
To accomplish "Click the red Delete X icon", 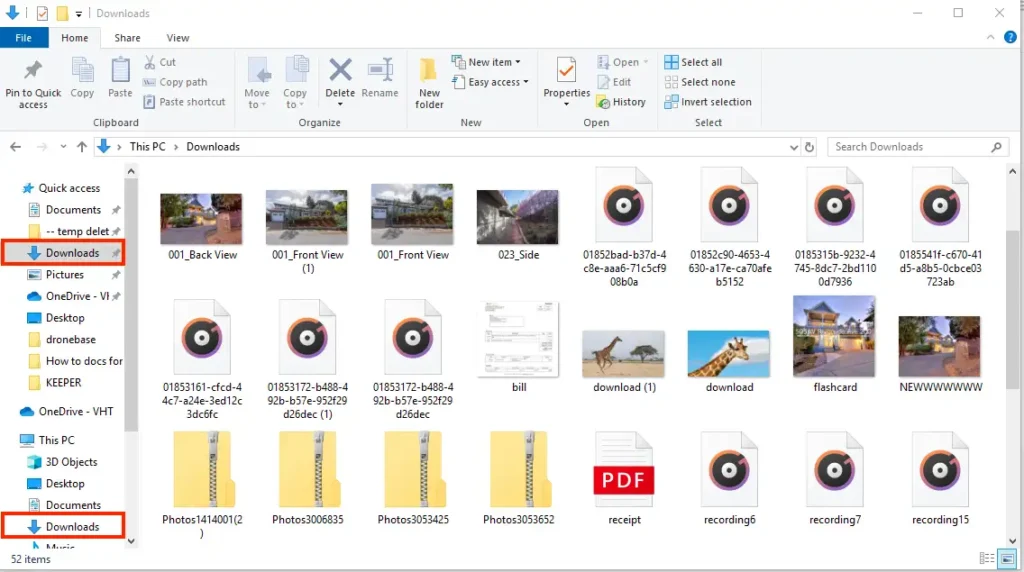I will (x=340, y=69).
